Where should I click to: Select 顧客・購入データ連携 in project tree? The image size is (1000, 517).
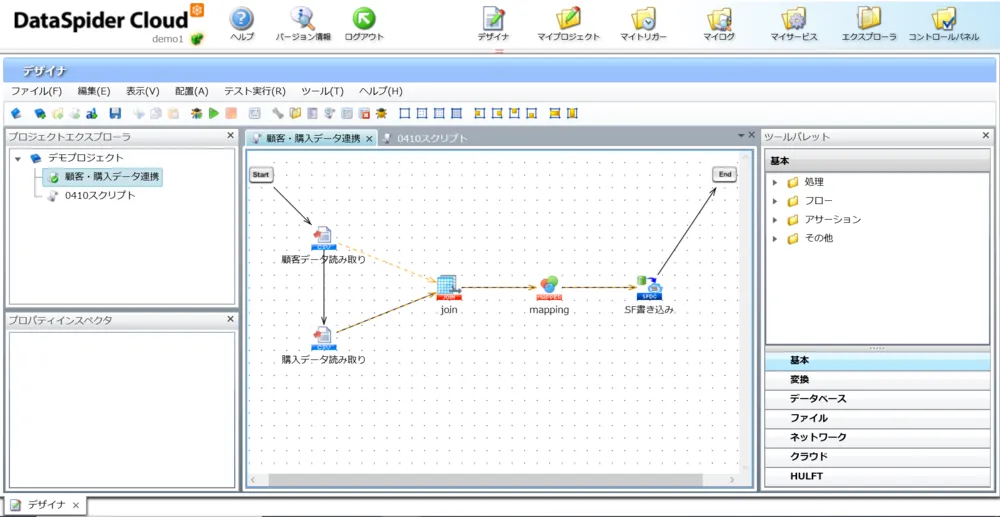tap(105, 177)
